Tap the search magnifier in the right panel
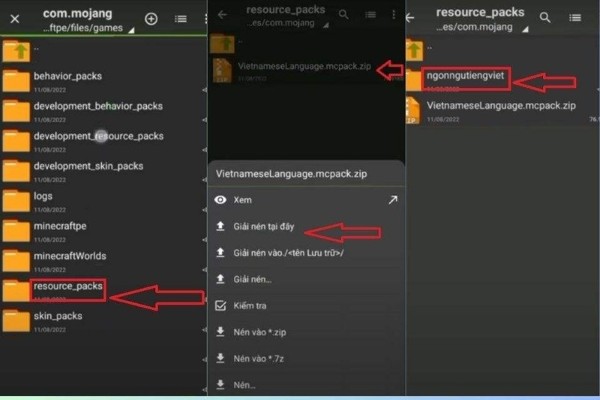The image size is (600, 400). (x=545, y=17)
